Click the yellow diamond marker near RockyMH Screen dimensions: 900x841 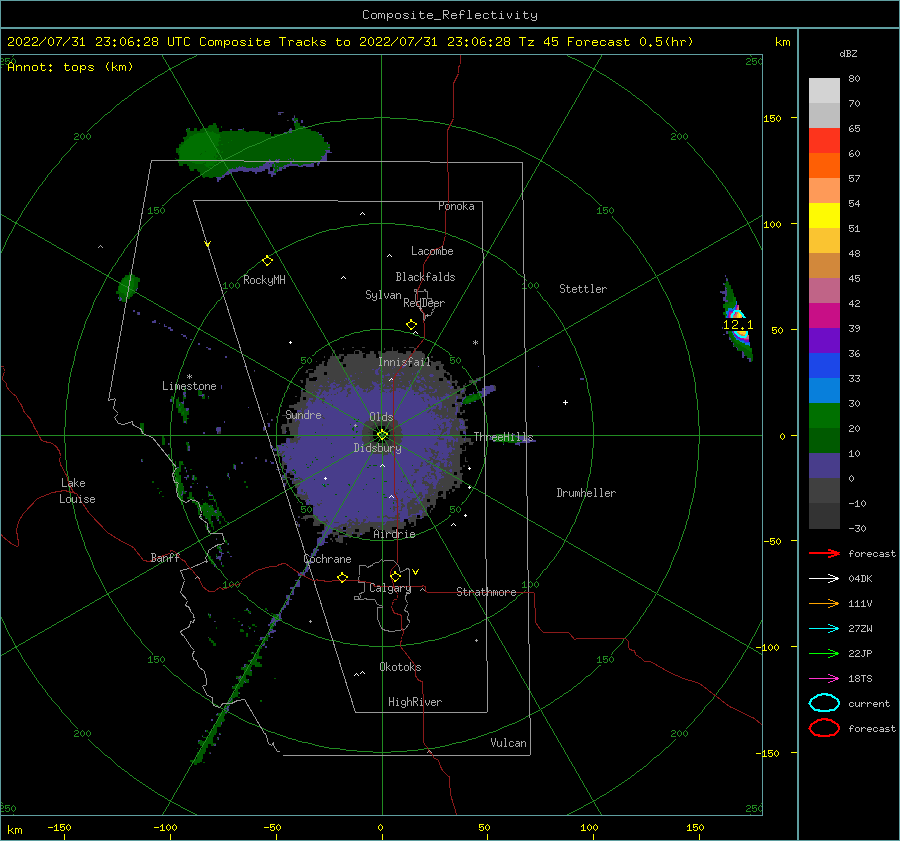point(267,261)
